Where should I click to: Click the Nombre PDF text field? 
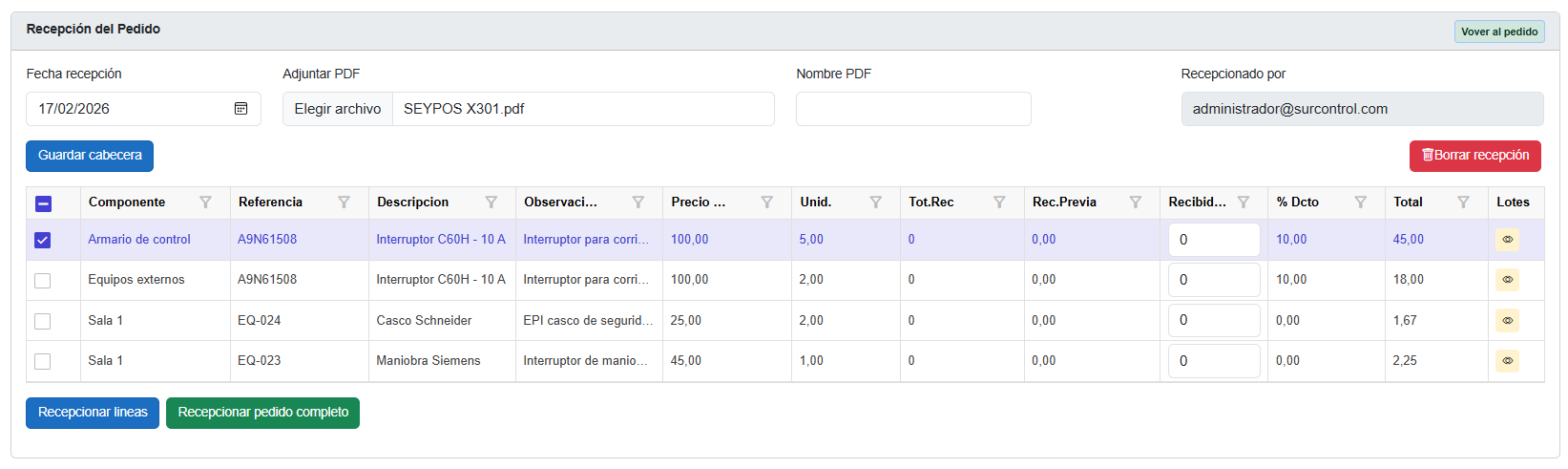(x=913, y=109)
